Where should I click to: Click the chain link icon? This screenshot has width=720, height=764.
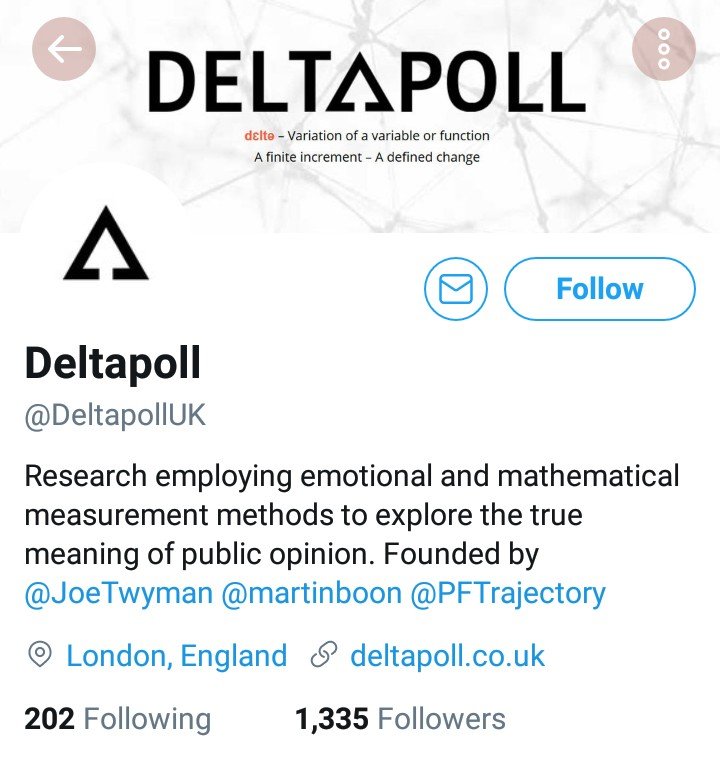[x=323, y=656]
